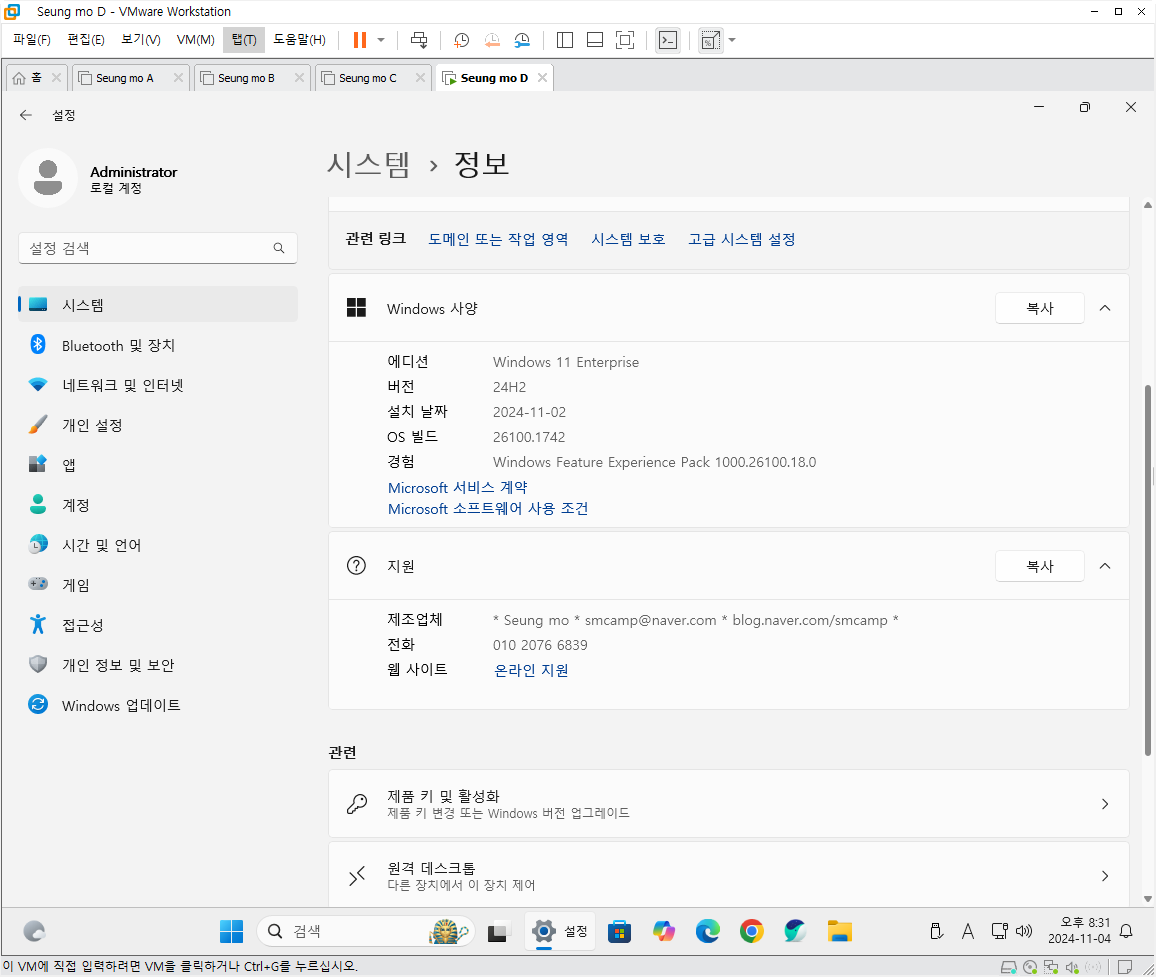Open the stretch mode dropdown arrow

tap(732, 40)
